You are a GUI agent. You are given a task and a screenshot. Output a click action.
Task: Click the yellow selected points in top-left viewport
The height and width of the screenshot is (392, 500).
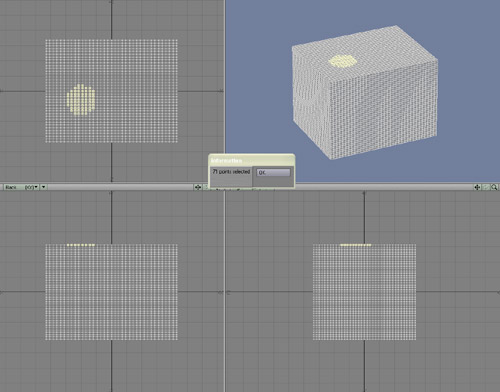pyautogui.click(x=81, y=99)
